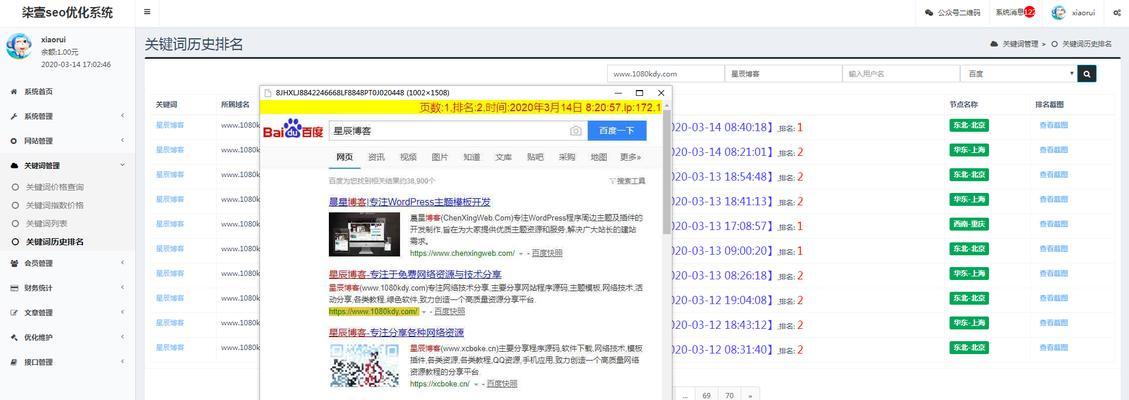The image size is (1129, 400).
Task: Open result 星辰博客-专注分享各种网络资源
Action: [x=397, y=332]
